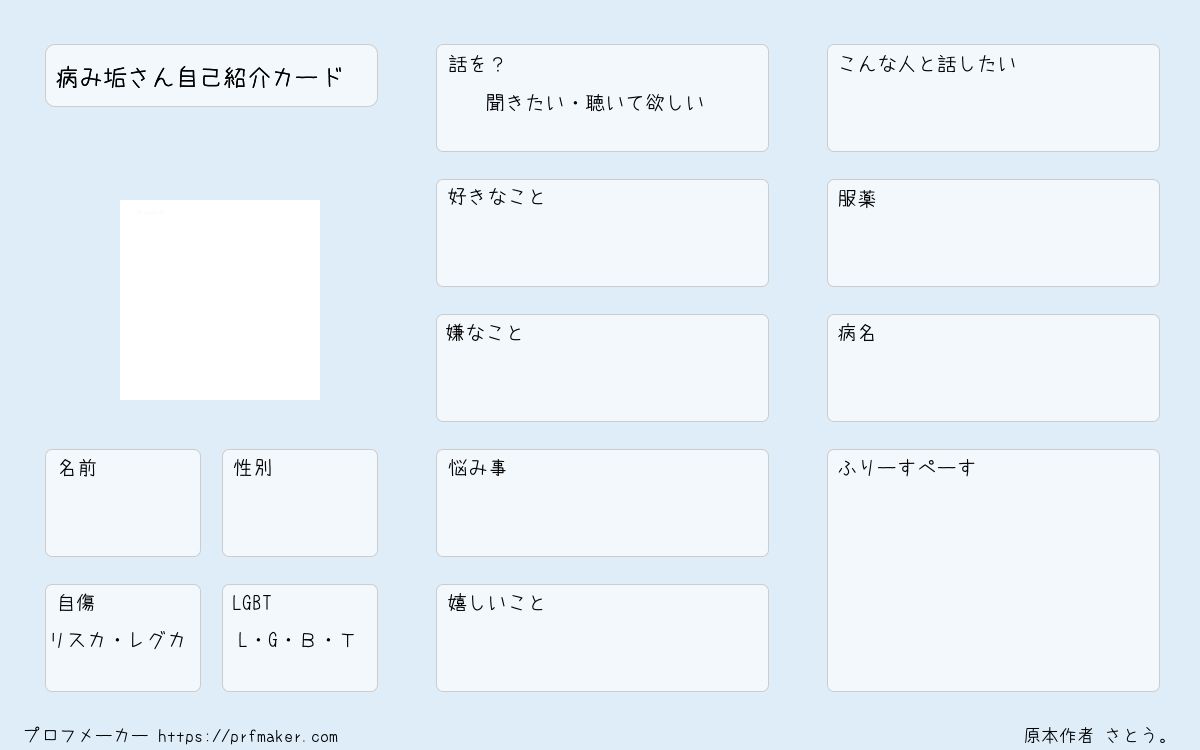Click into the 嬉しいこと box
1200x750 pixels.
pyautogui.click(x=602, y=638)
